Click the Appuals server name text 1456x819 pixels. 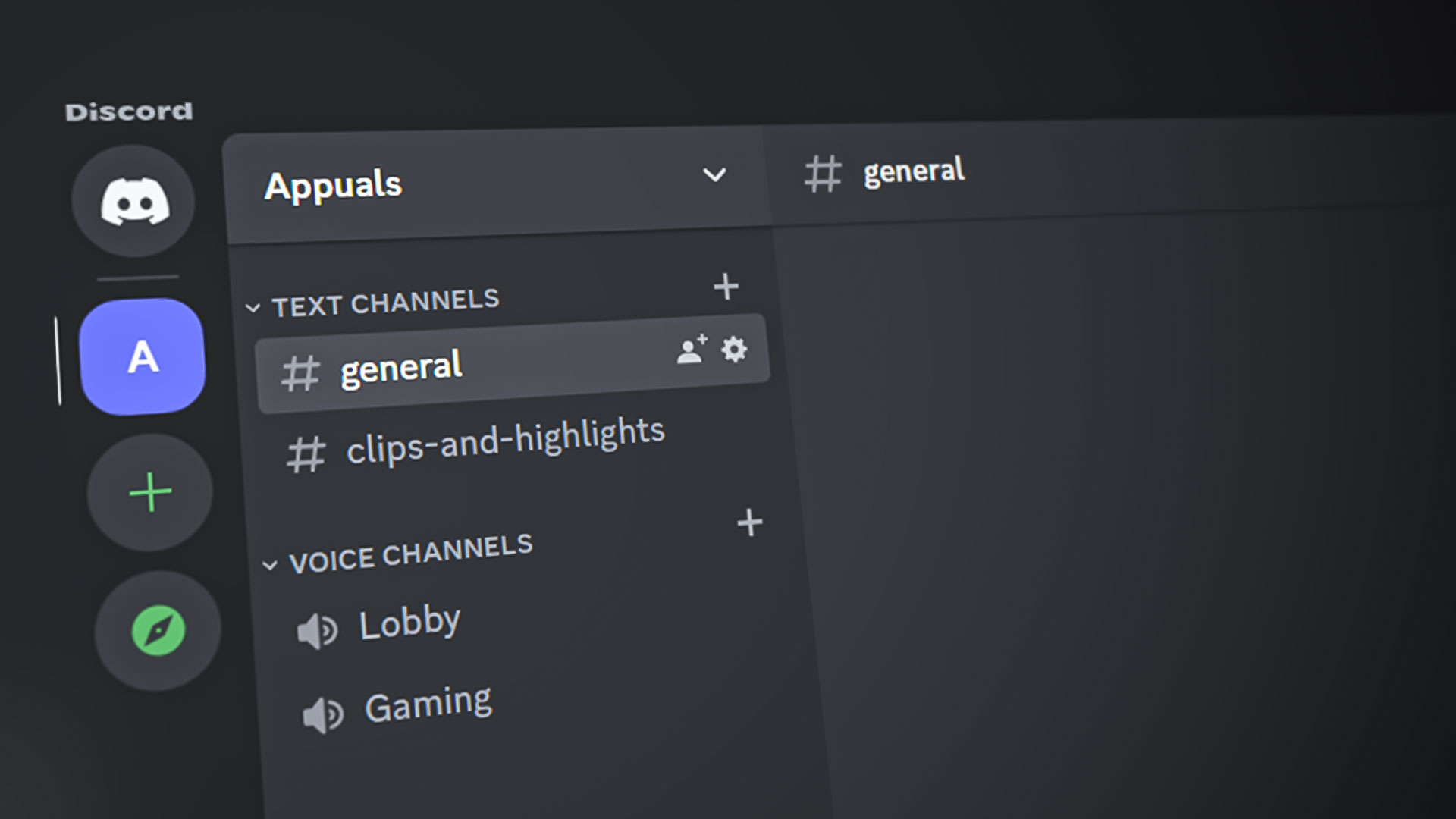pyautogui.click(x=334, y=185)
